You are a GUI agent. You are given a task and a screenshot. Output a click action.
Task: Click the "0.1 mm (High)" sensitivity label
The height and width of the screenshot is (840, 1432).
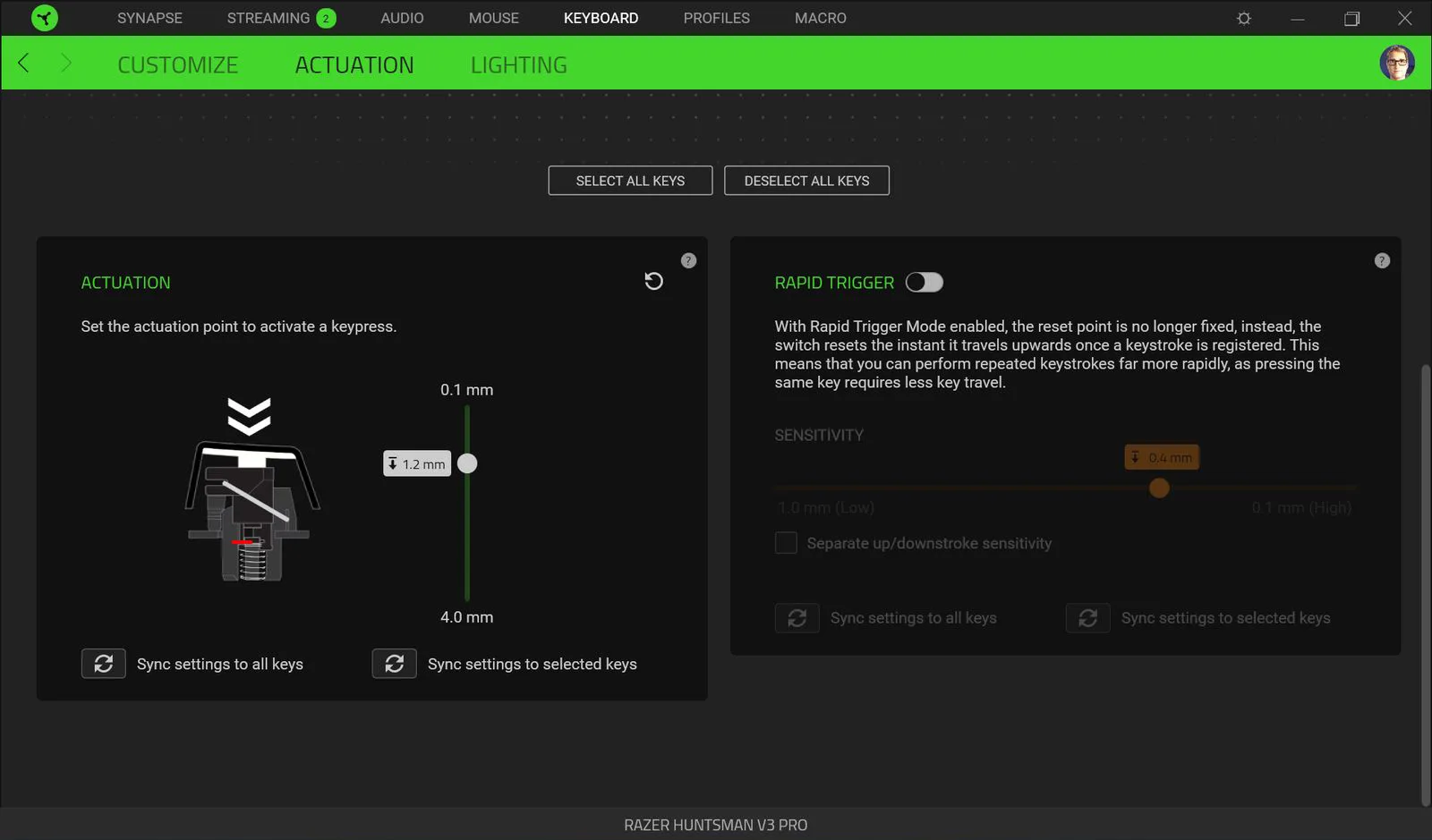pyautogui.click(x=1301, y=508)
